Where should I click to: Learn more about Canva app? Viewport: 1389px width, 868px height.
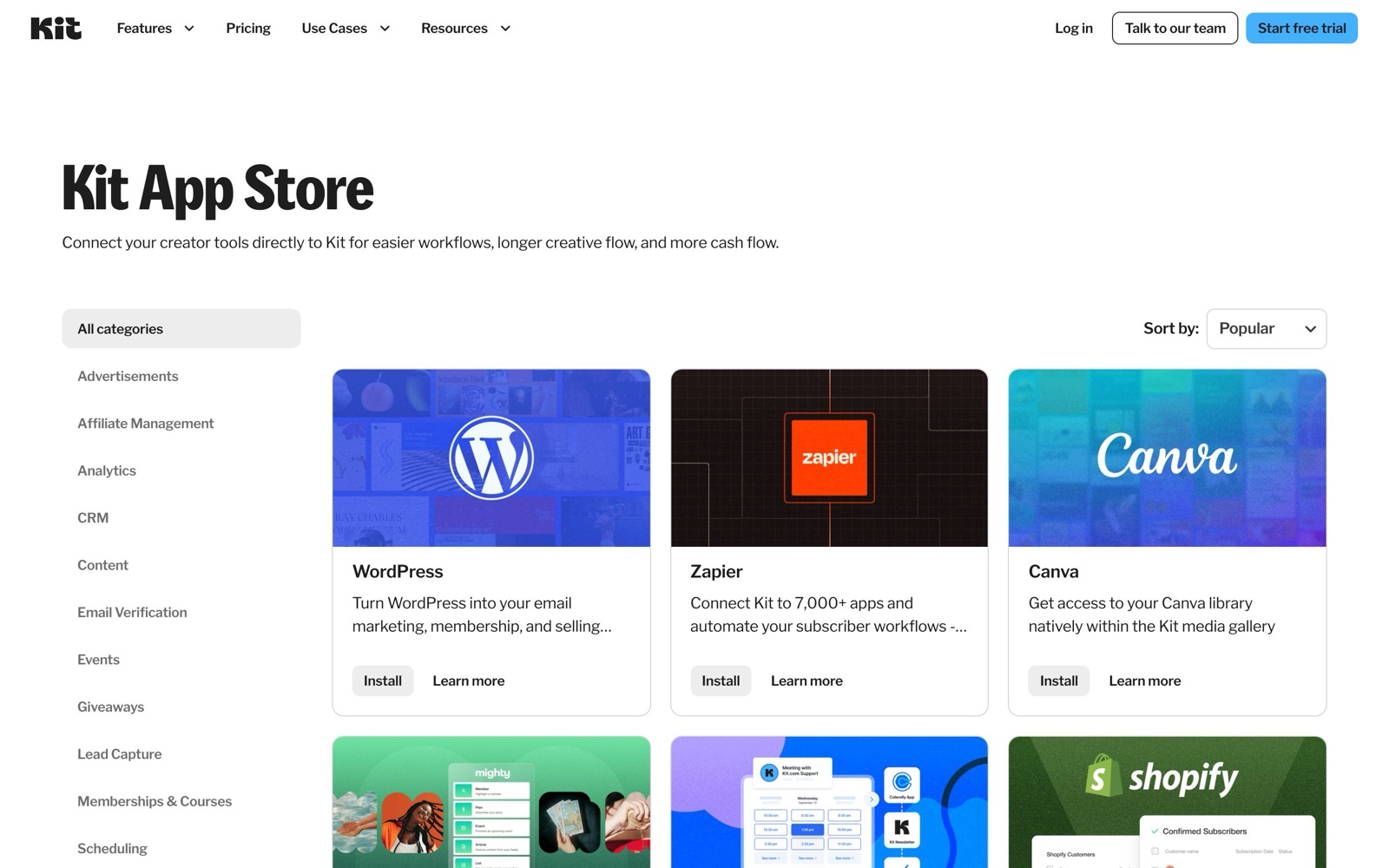pos(1145,681)
